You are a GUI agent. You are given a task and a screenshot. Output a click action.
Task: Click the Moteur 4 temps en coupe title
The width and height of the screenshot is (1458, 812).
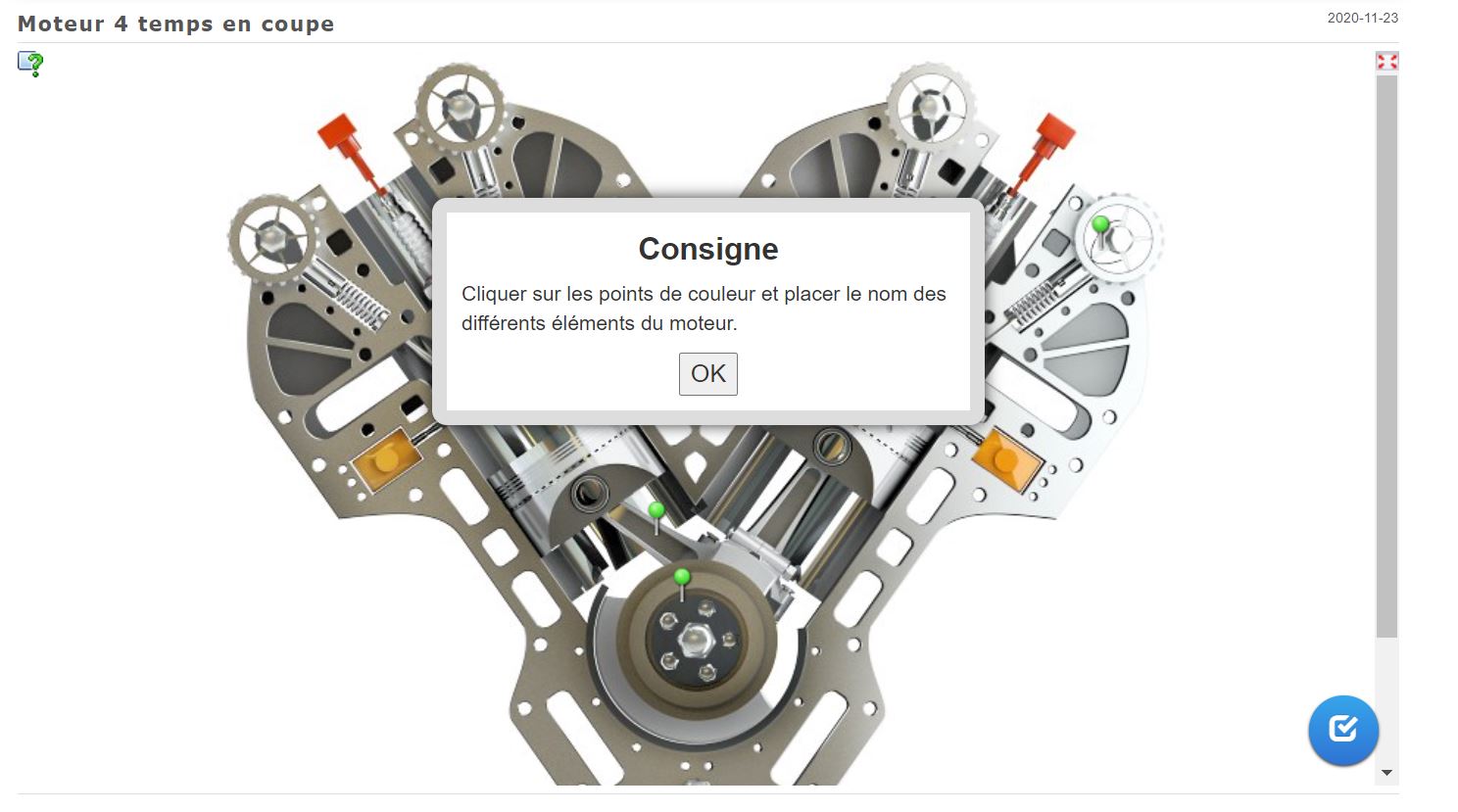pyautogui.click(x=176, y=24)
